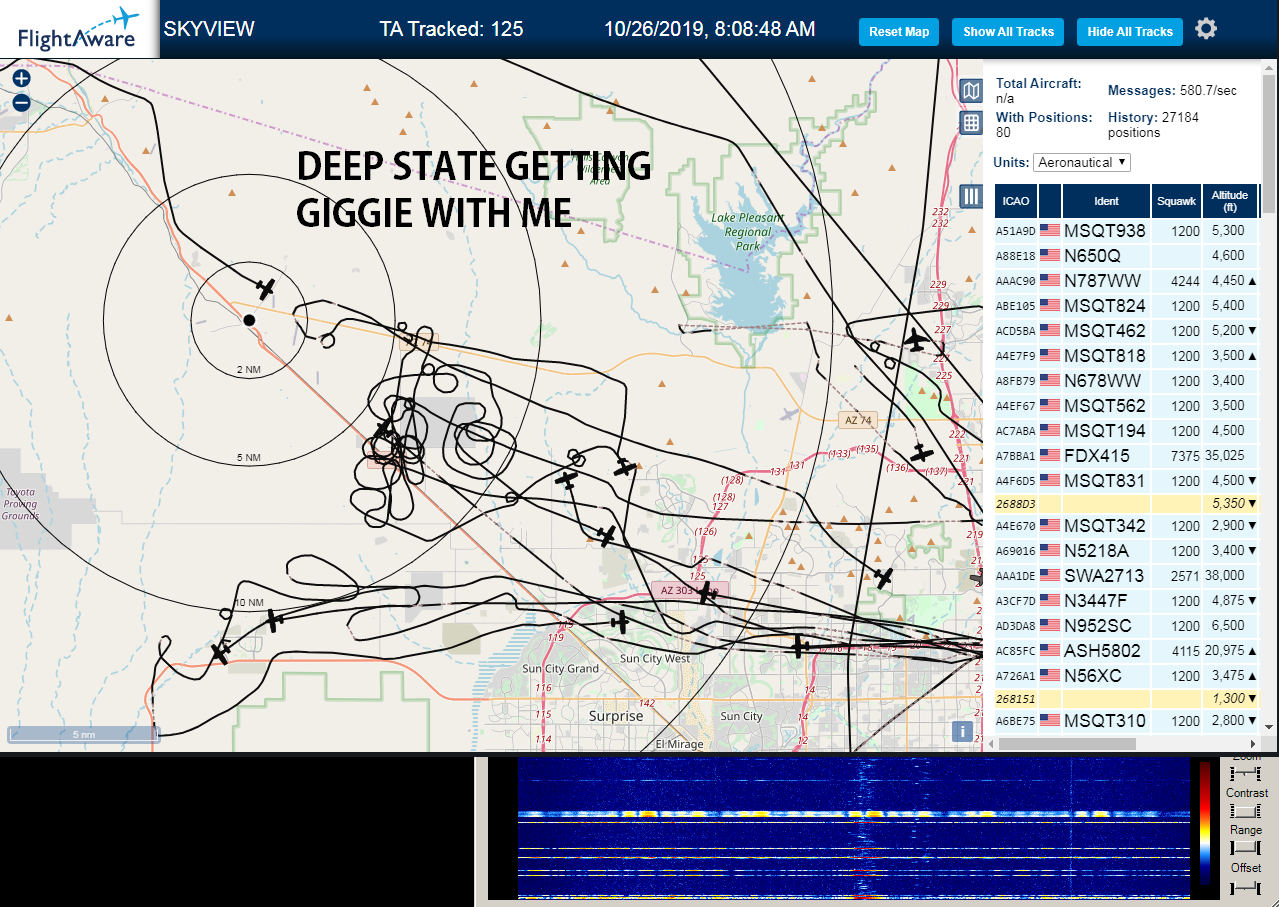The width and height of the screenshot is (1279, 907).
Task: Click the US flag in the FDX415 row
Action: coord(1050,455)
